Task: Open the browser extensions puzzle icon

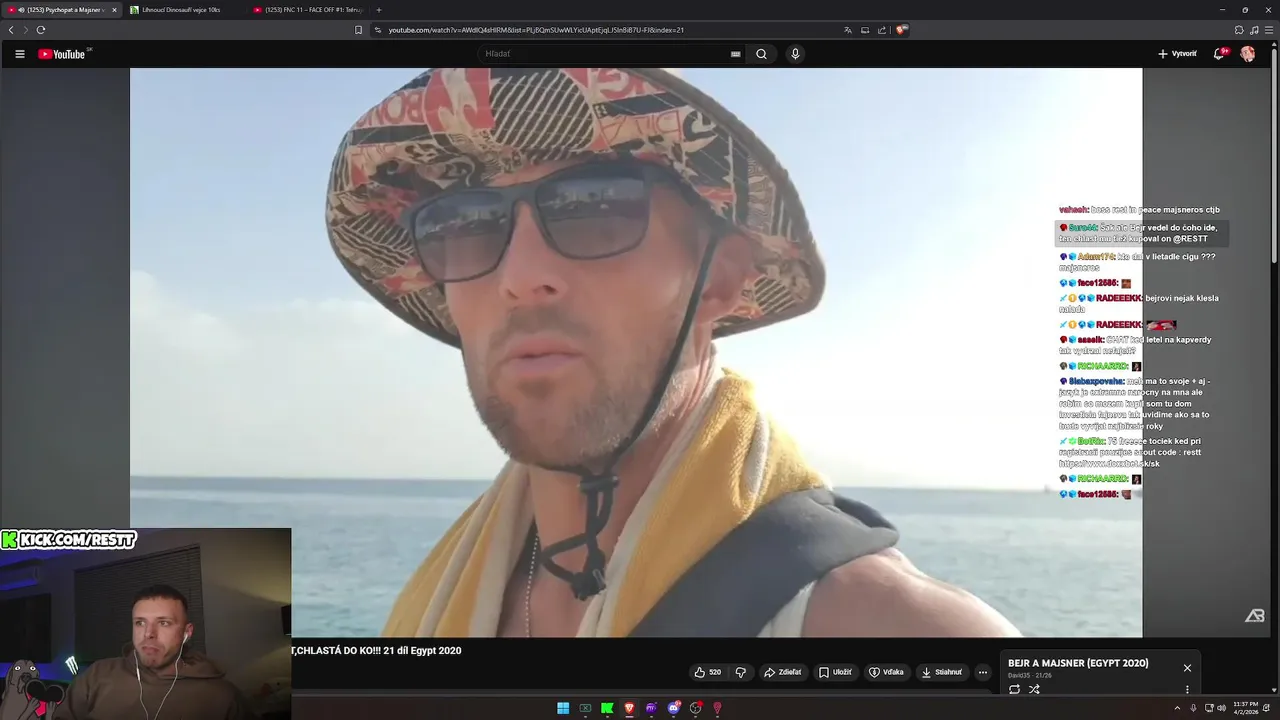Action: (x=1239, y=30)
